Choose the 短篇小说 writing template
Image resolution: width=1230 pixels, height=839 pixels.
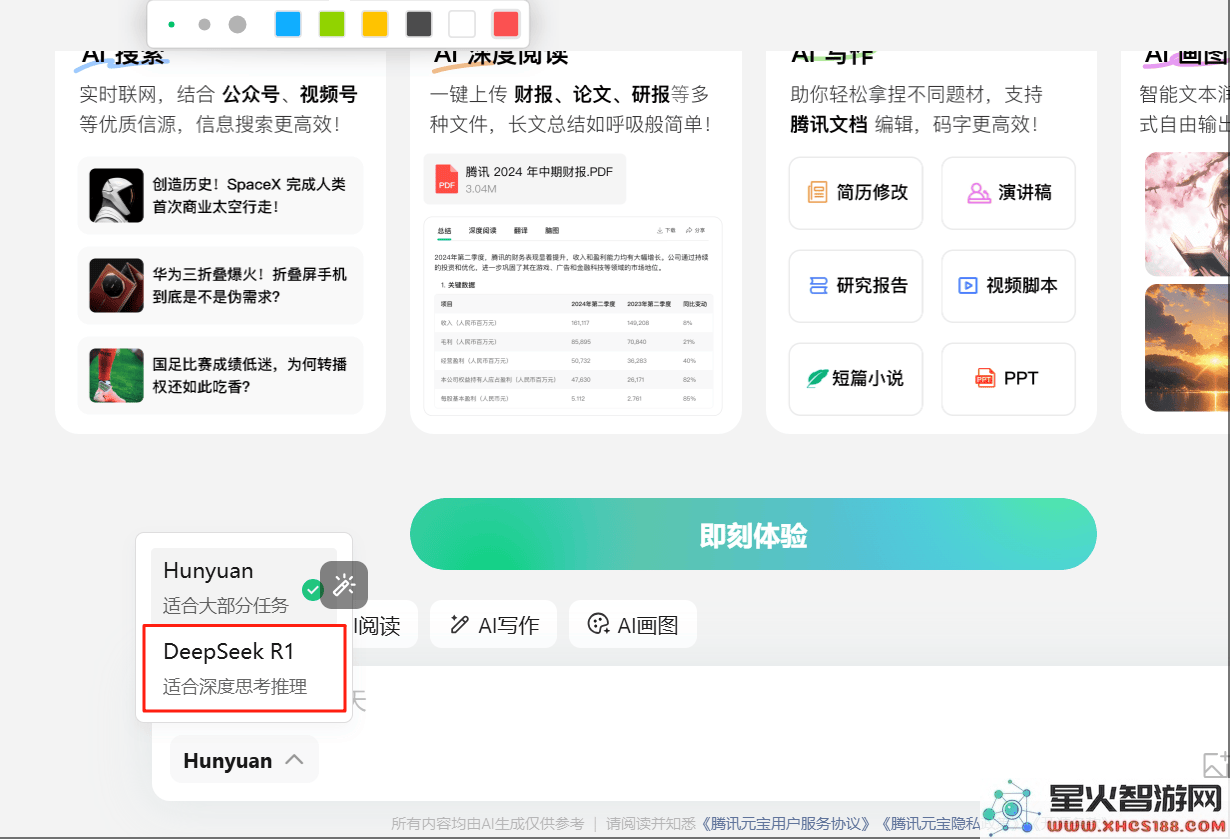pos(857,379)
